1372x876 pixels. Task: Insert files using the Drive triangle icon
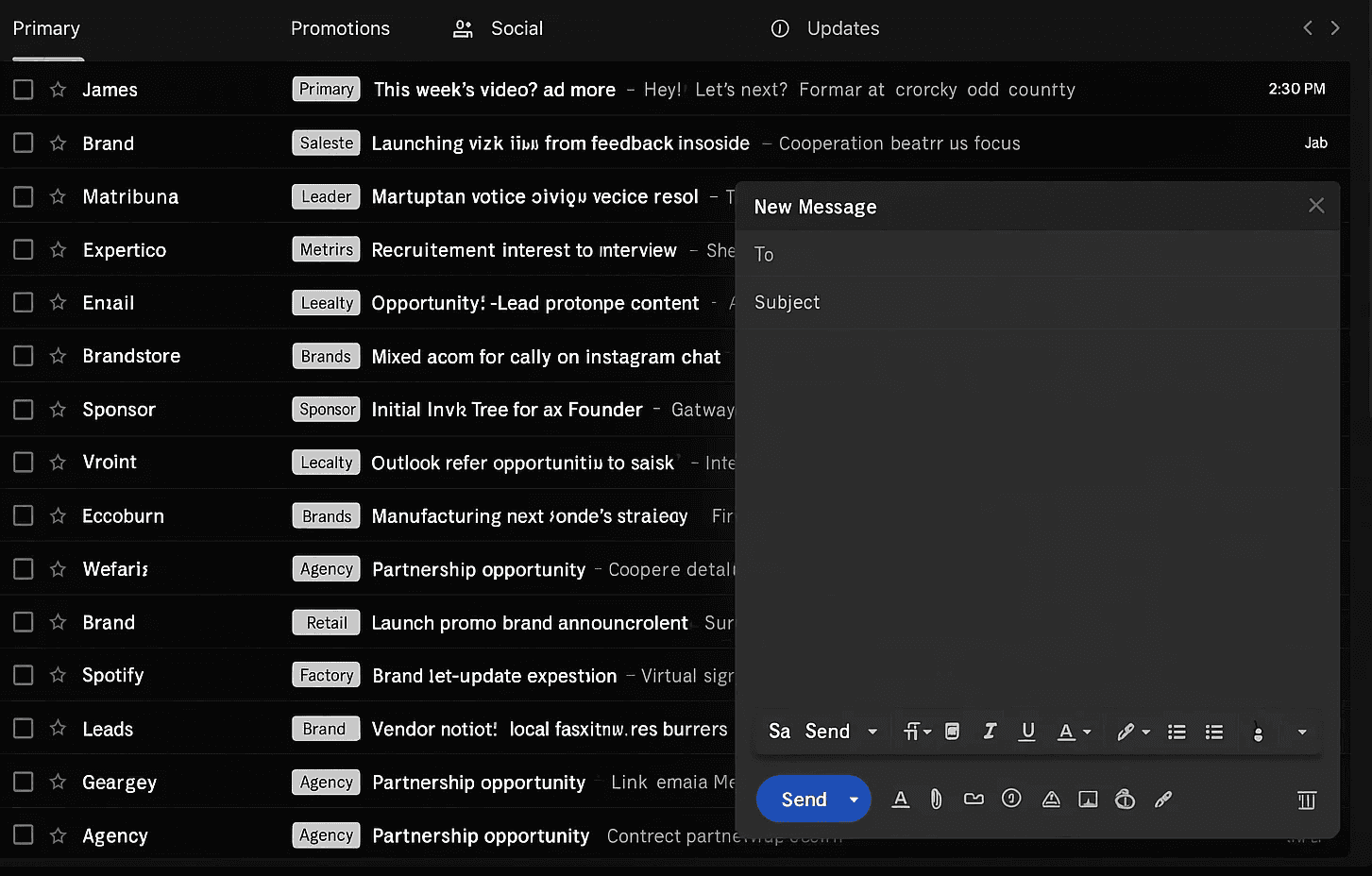pyautogui.click(x=1051, y=800)
